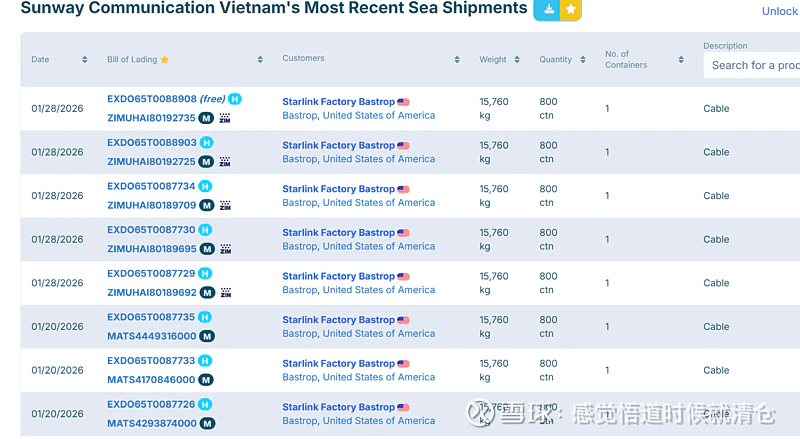Image resolution: width=800 pixels, height=439 pixels.
Task: Click the yellow star favorite button
Action: [x=570, y=9]
